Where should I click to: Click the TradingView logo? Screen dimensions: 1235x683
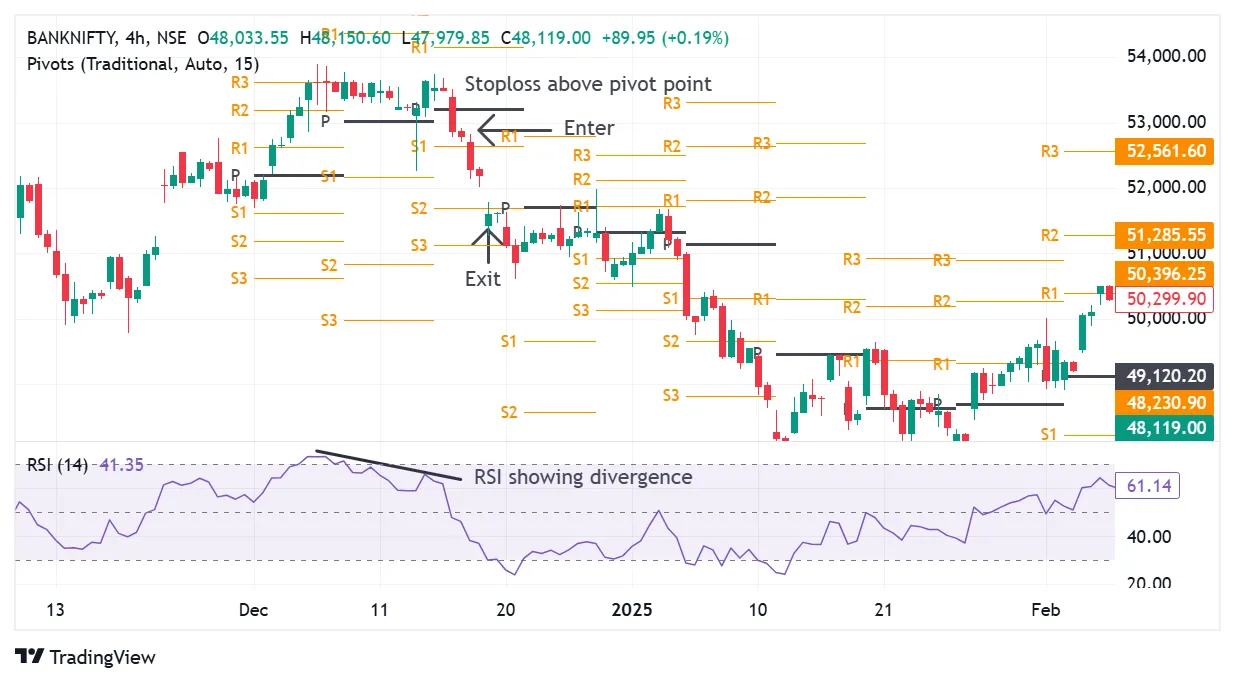86,657
